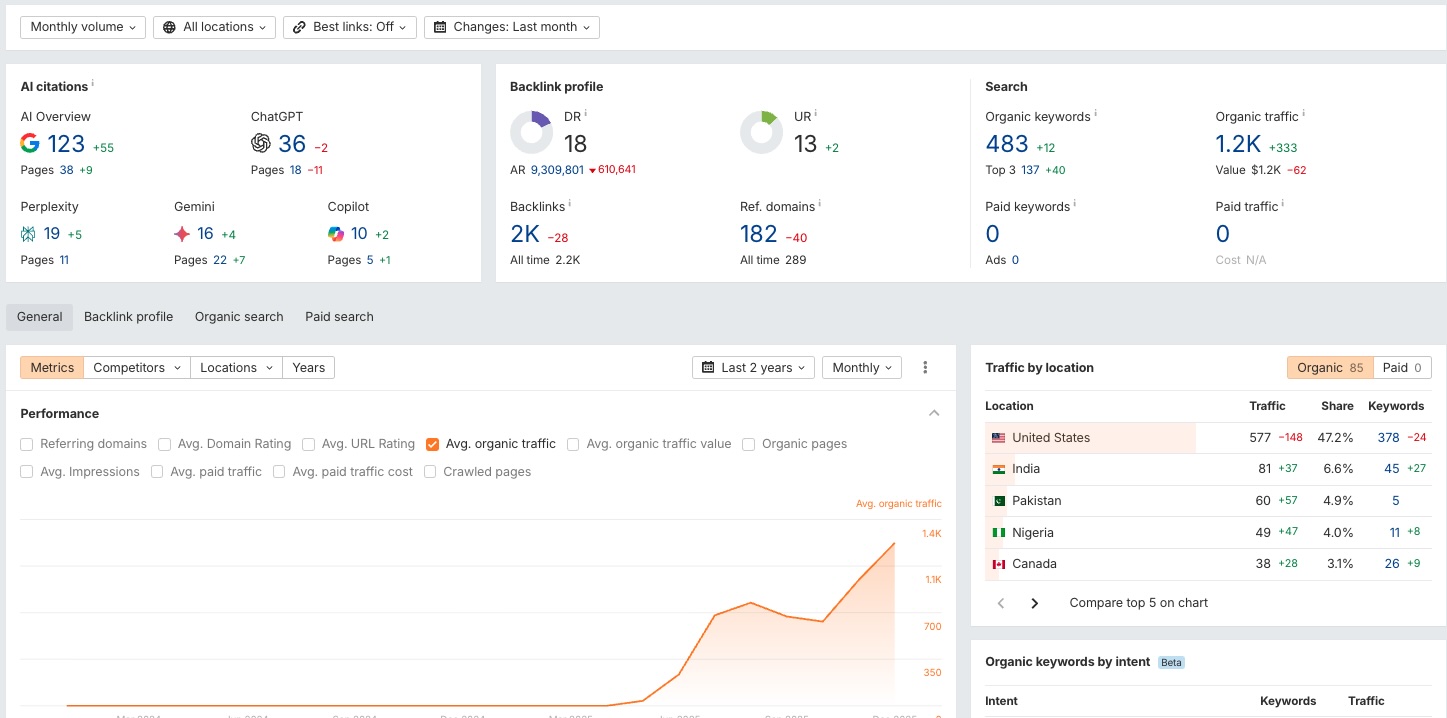The height and width of the screenshot is (718, 1447).
Task: Uncheck the Avg. organic traffic checkbox
Action: click(433, 444)
